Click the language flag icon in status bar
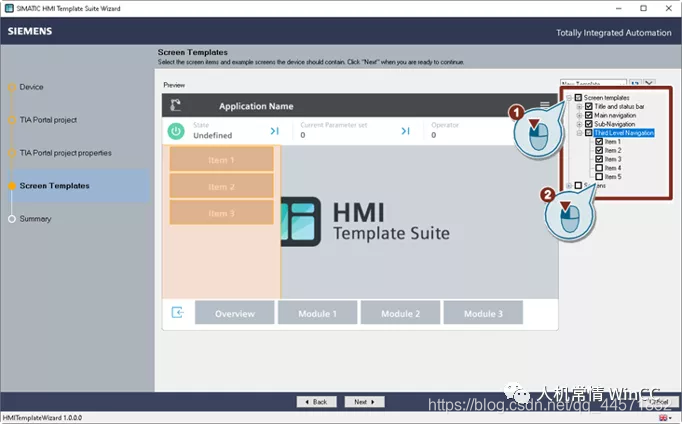The image size is (682, 424). (663, 418)
